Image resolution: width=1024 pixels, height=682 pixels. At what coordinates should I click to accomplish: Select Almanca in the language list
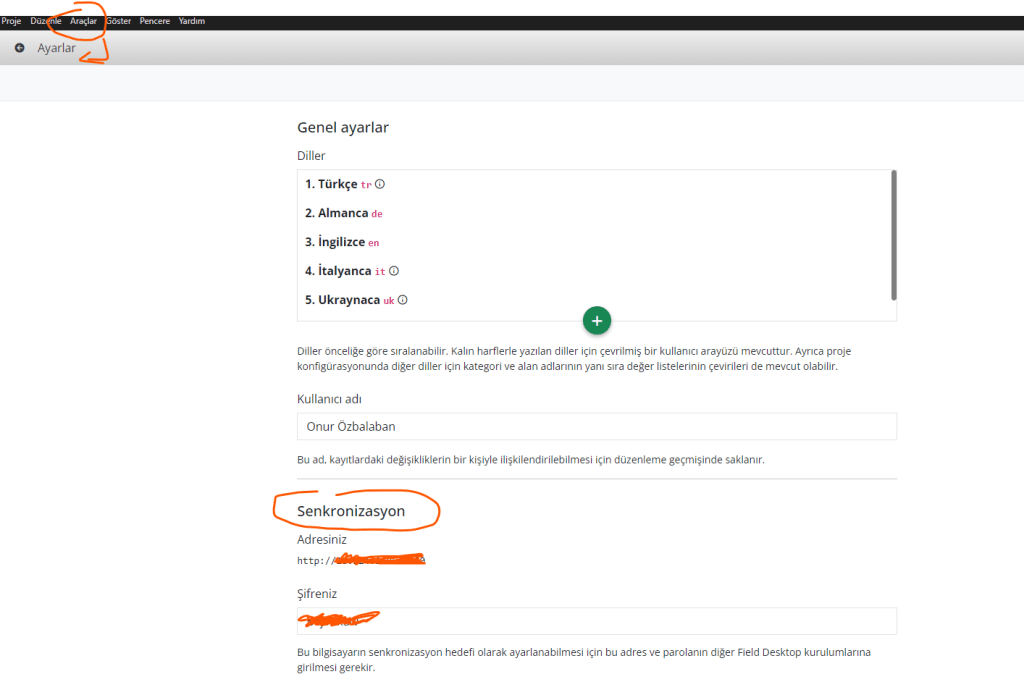336,213
